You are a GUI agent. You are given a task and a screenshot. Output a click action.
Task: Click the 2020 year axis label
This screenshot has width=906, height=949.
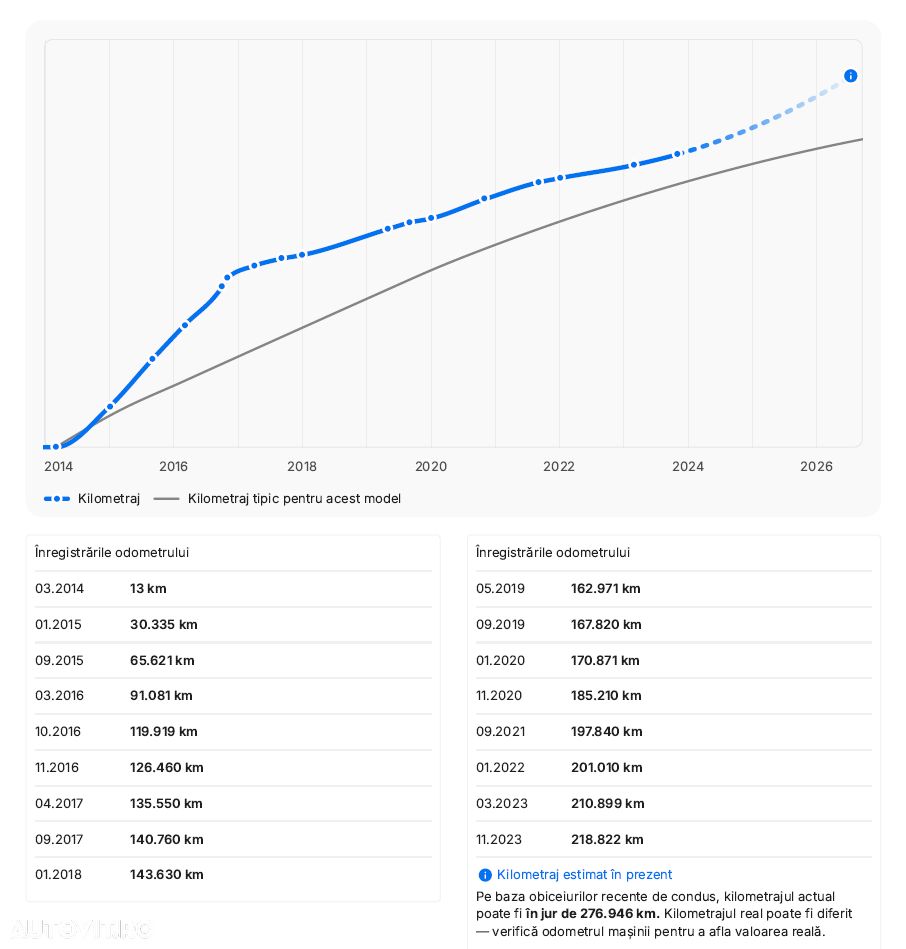(x=431, y=466)
